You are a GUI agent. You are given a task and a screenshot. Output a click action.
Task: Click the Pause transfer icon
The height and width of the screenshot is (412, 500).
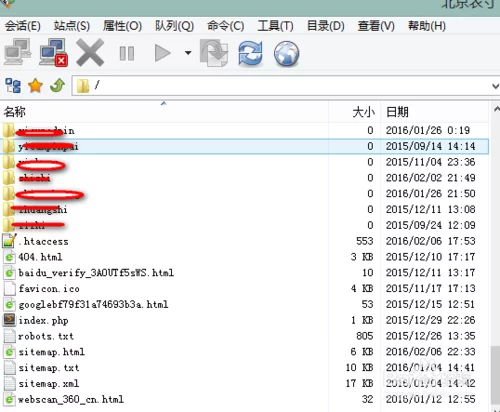point(127,53)
